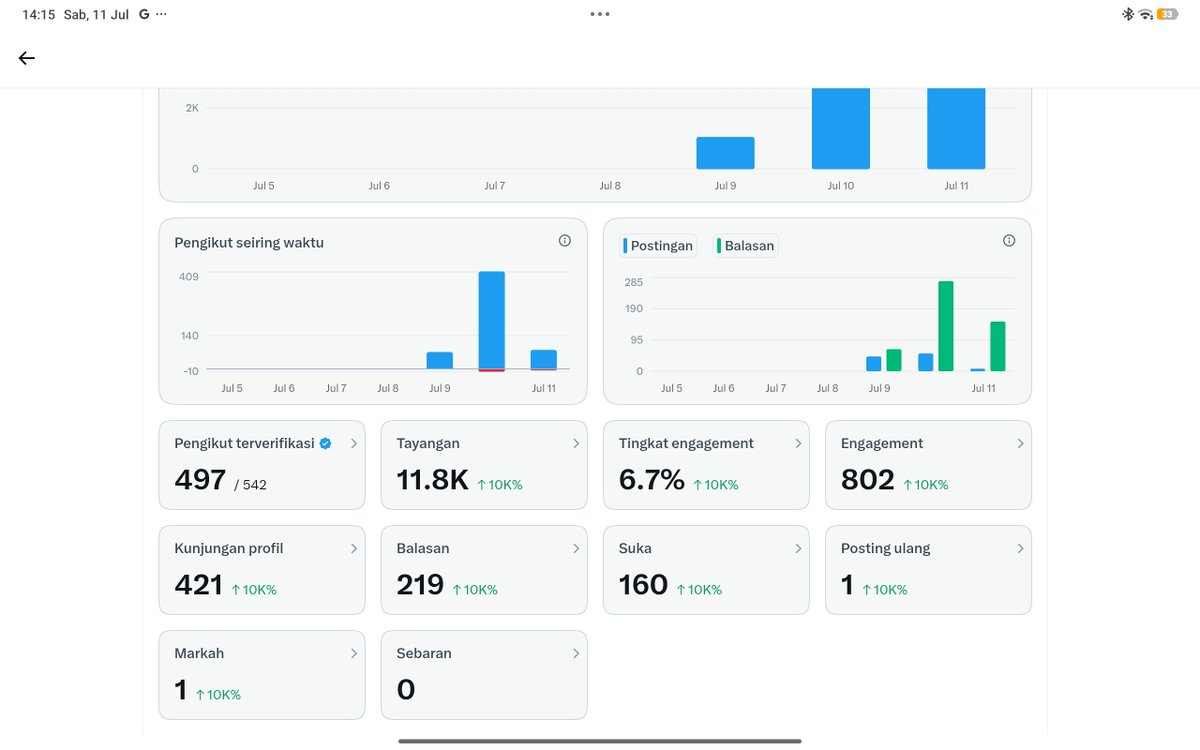Click the 6.7% engagement rate value
Viewport: 1200px width, 750px height.
pyautogui.click(x=652, y=480)
